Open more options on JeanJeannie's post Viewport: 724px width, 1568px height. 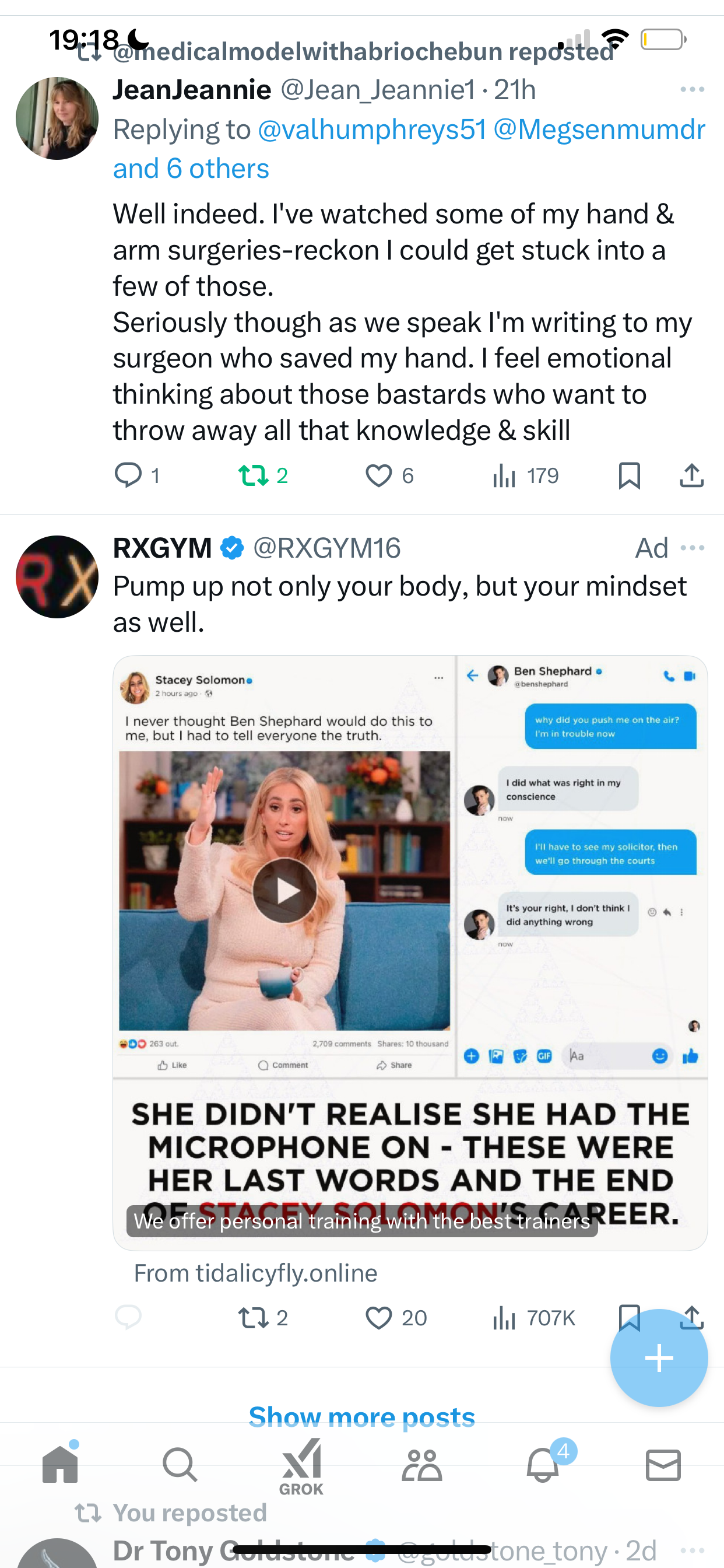(x=693, y=89)
